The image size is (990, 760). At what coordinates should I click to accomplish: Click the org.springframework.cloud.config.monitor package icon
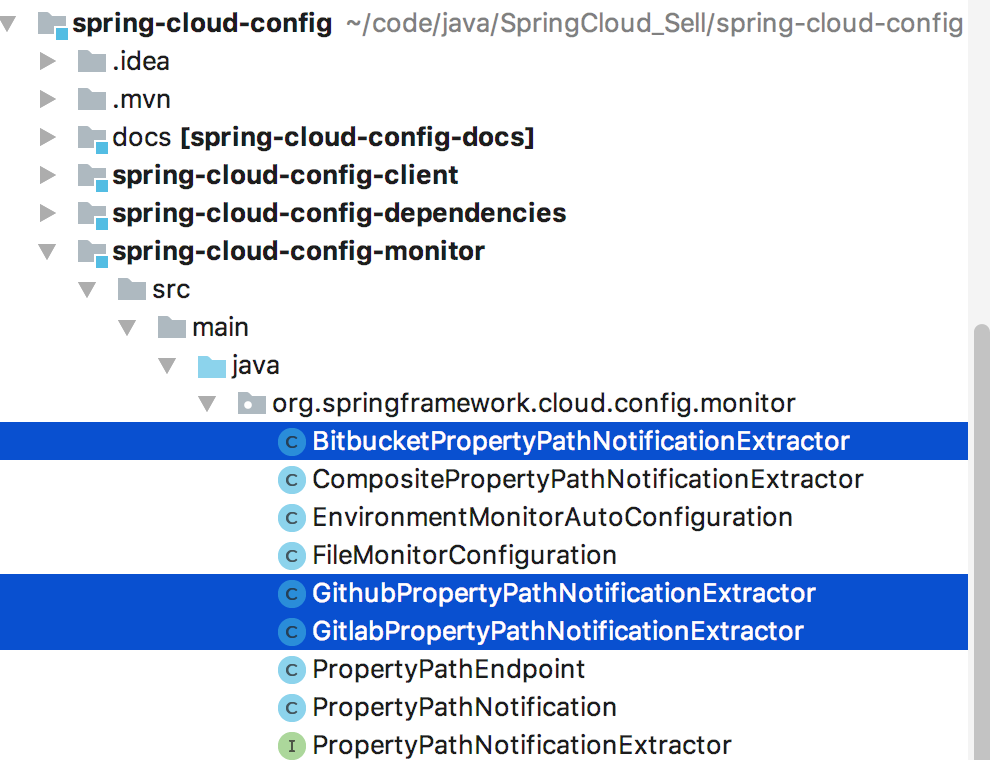click(x=251, y=404)
